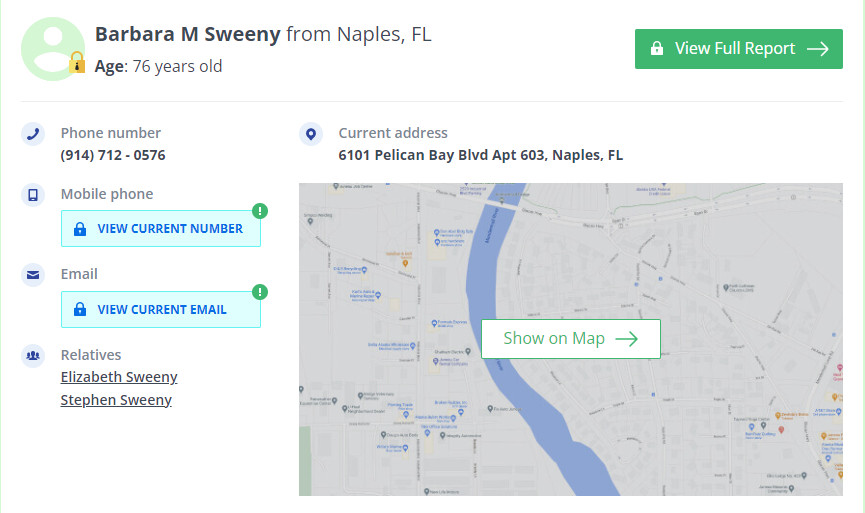
Task: Click the email envelope icon
Action: [x=33, y=275]
